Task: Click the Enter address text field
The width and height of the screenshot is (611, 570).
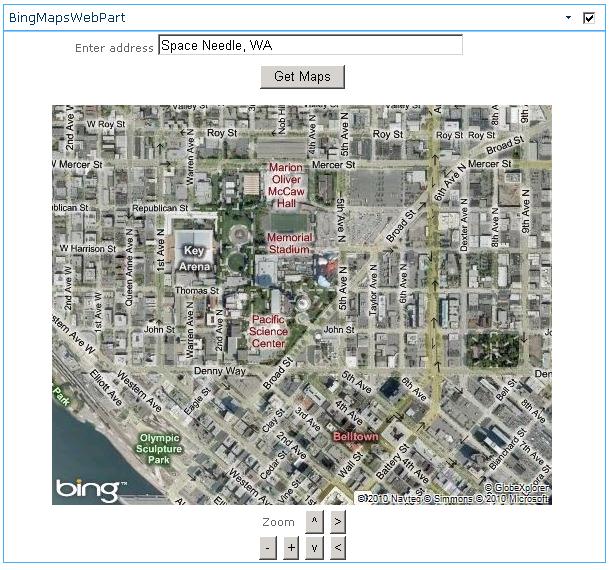Action: coord(311,45)
